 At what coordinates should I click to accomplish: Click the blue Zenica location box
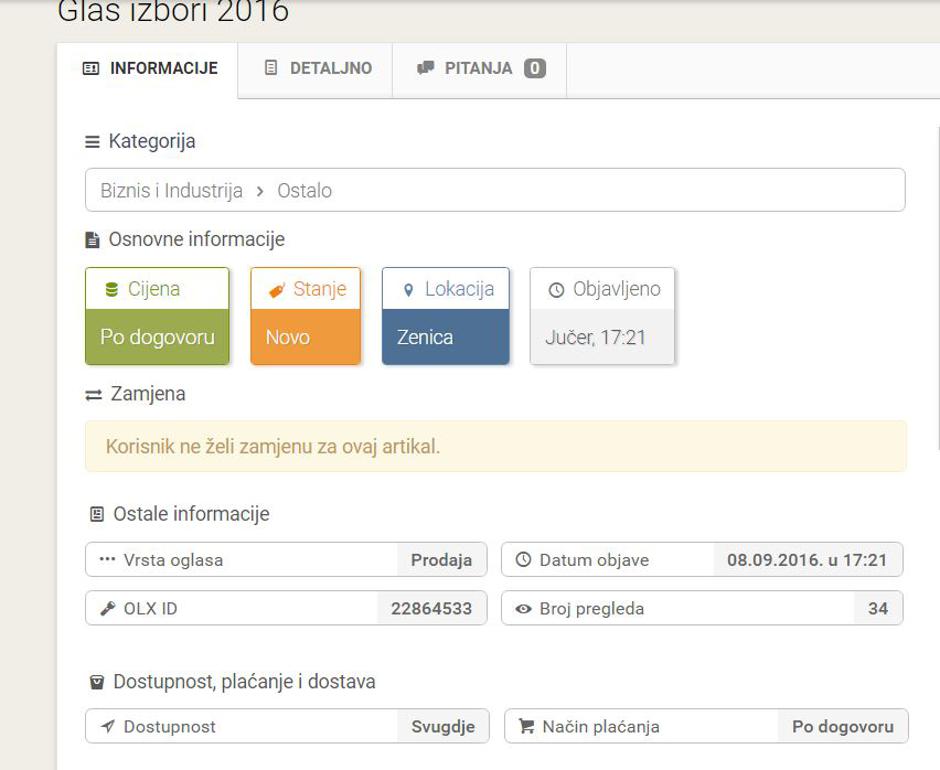pyautogui.click(x=445, y=338)
